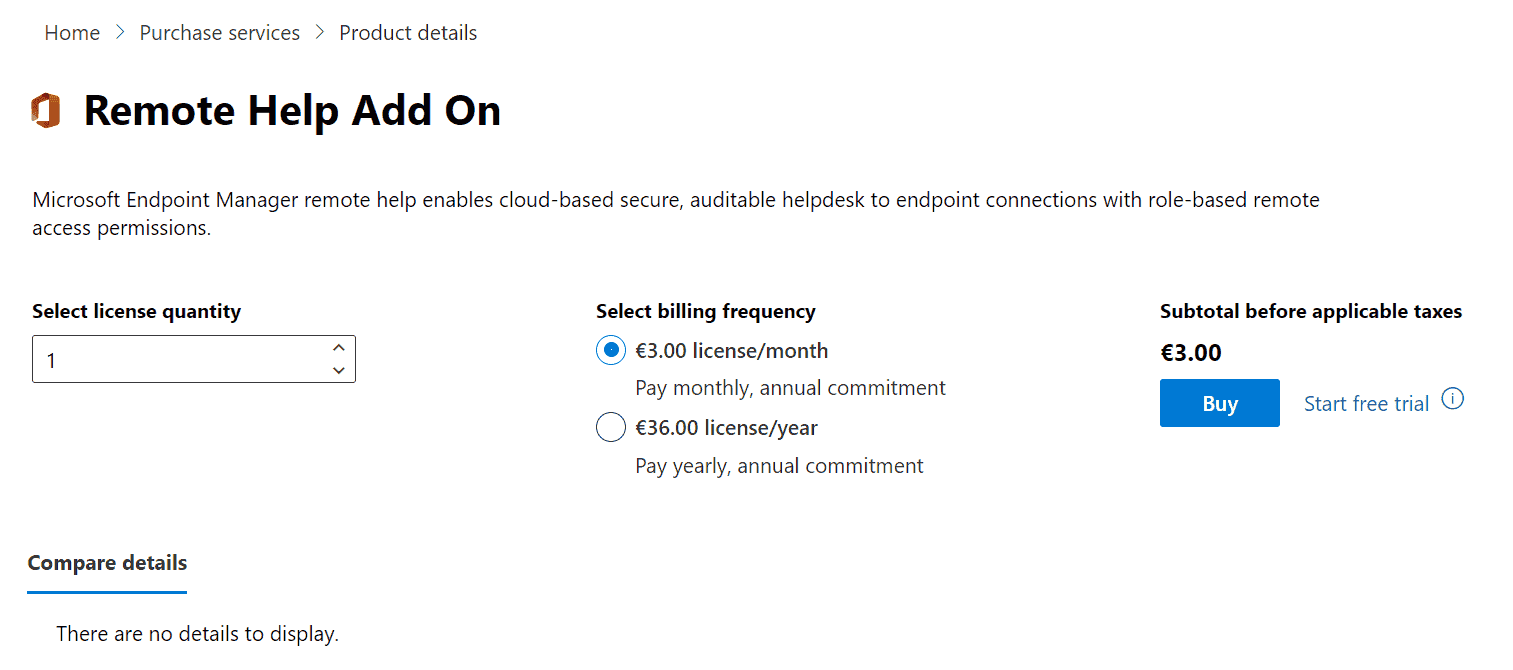
Task: Click the chevron separator after Purchase services
Action: click(x=320, y=33)
